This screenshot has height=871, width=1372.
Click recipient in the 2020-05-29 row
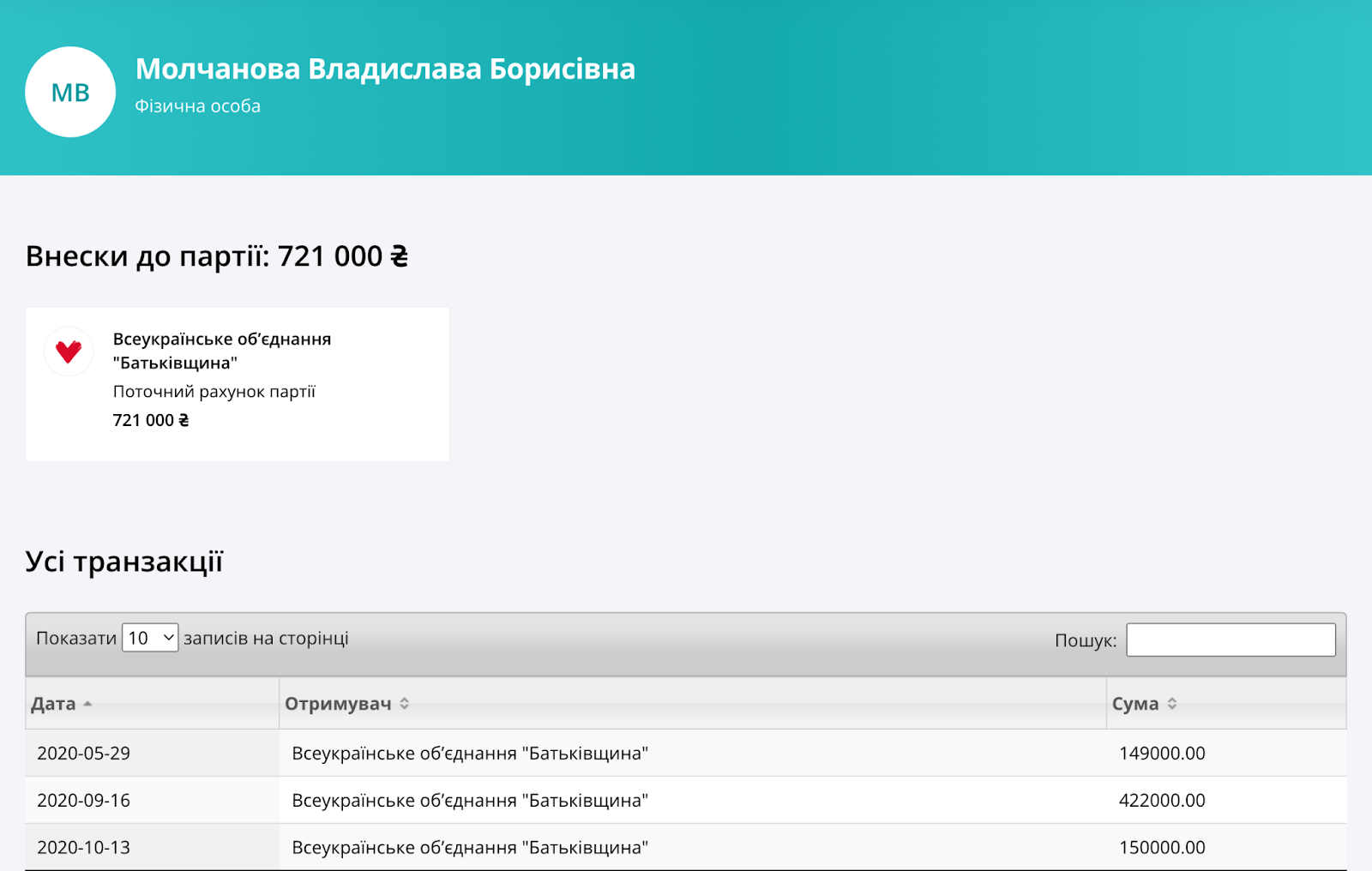click(x=470, y=754)
